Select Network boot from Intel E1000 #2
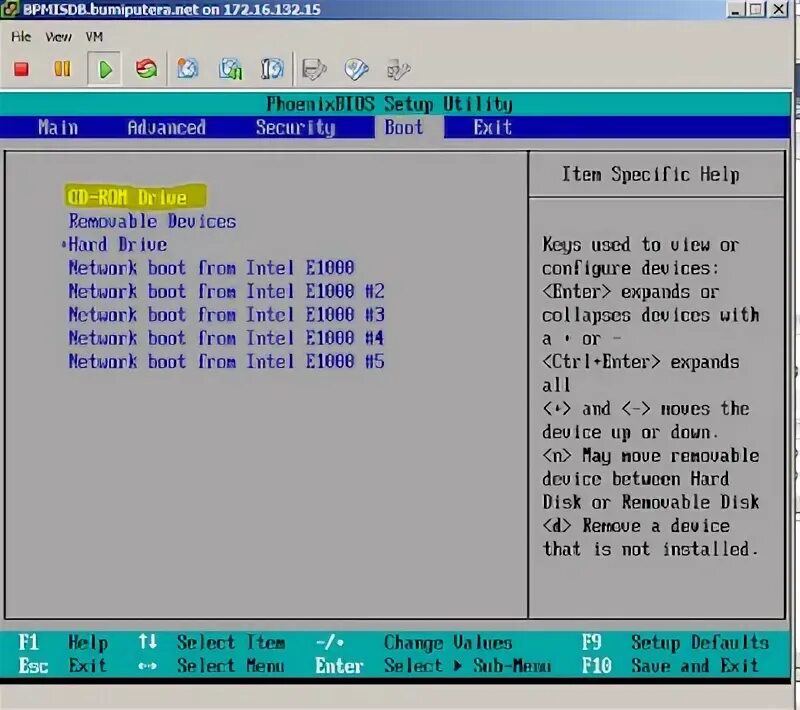 (227, 291)
